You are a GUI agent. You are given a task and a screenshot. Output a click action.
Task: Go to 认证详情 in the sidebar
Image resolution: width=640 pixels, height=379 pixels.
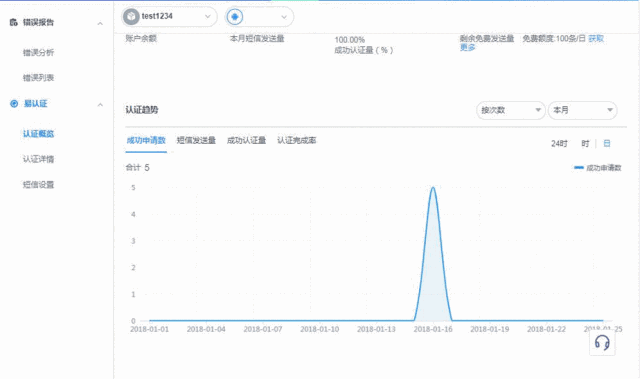click(38, 159)
